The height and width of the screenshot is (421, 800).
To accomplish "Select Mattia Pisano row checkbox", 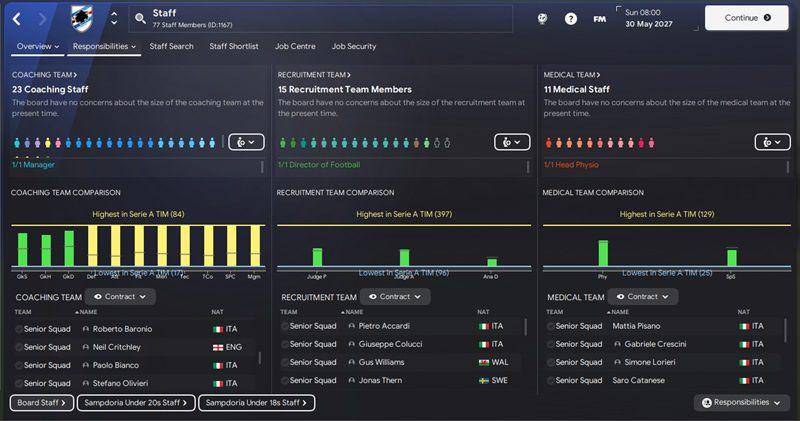I will click(551, 326).
